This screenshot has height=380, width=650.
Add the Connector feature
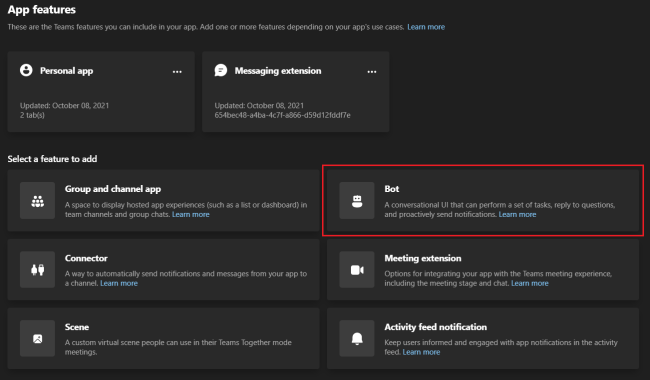tap(163, 269)
